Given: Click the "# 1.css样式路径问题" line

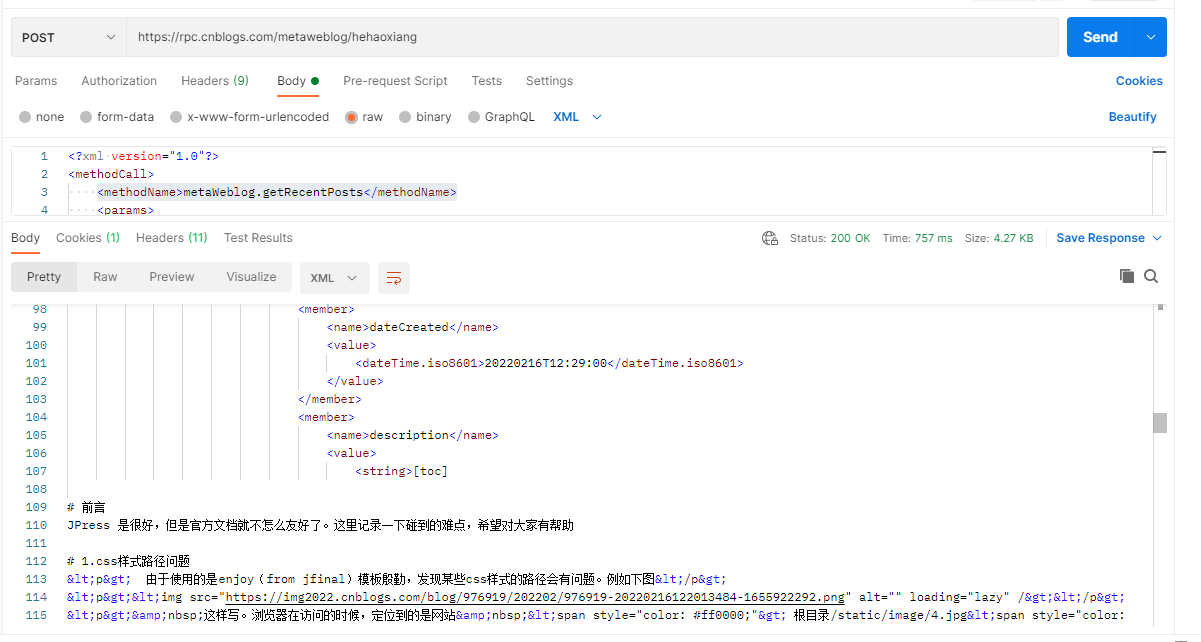Looking at the screenshot, I should (128, 561).
